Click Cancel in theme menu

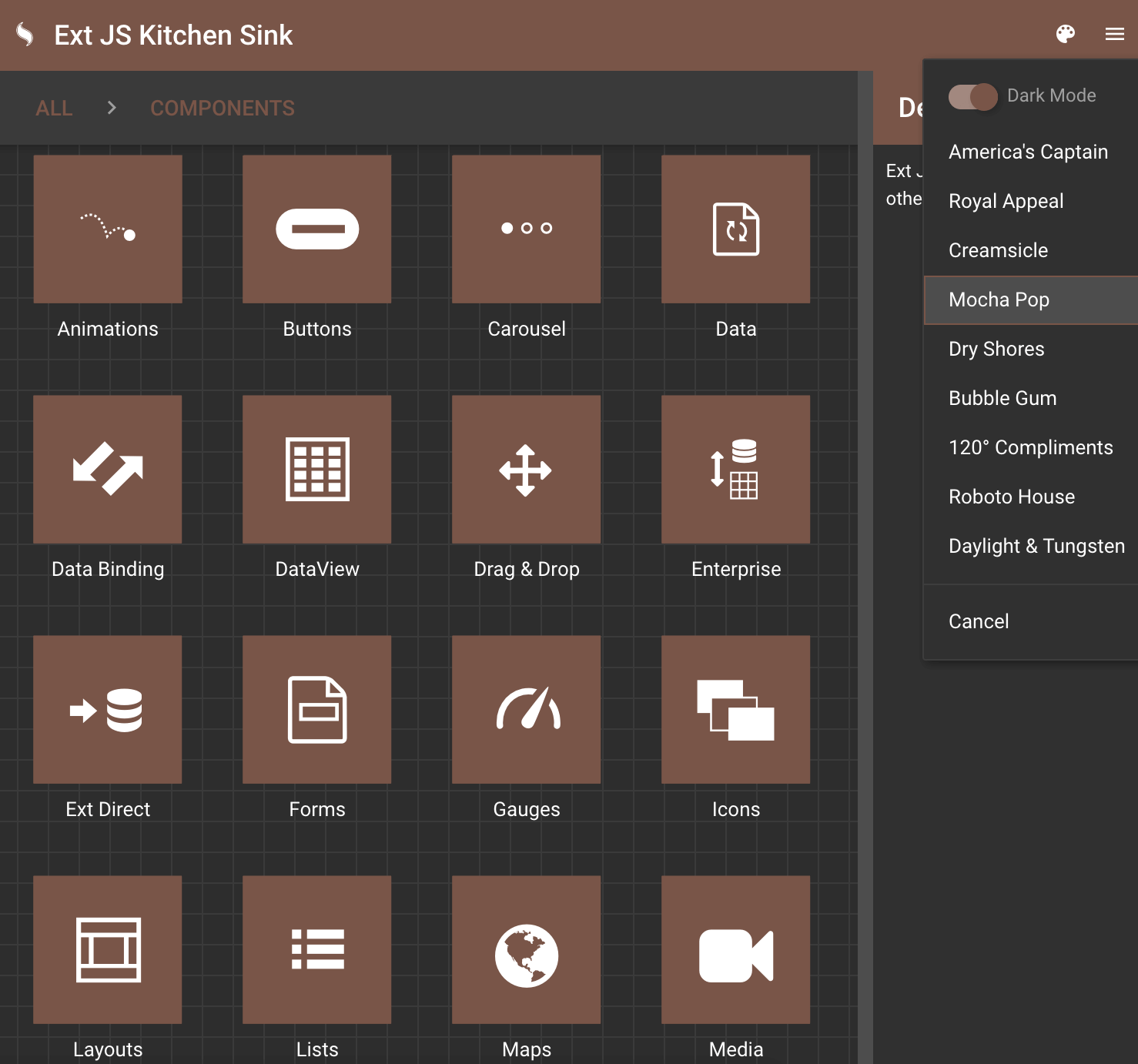click(x=1031, y=621)
